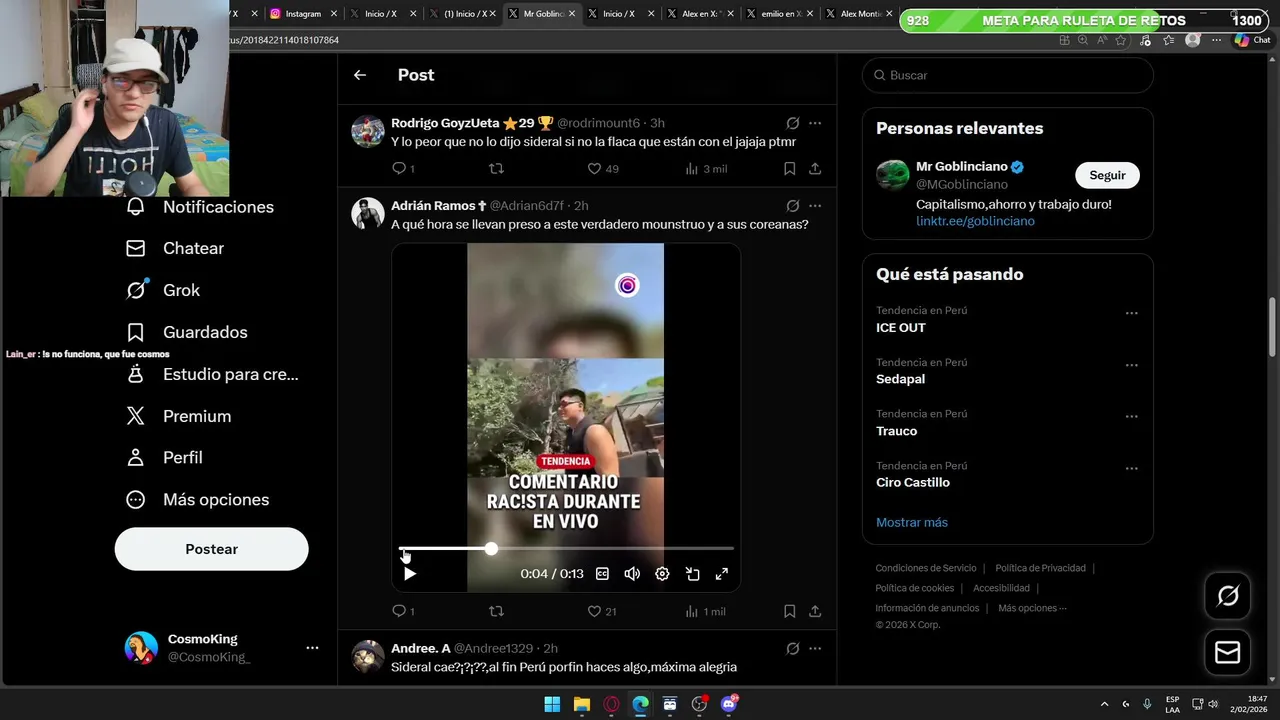Screen dimensions: 1280x720
Task: Open Condiciones de Servicio footer link
Action: (926, 568)
